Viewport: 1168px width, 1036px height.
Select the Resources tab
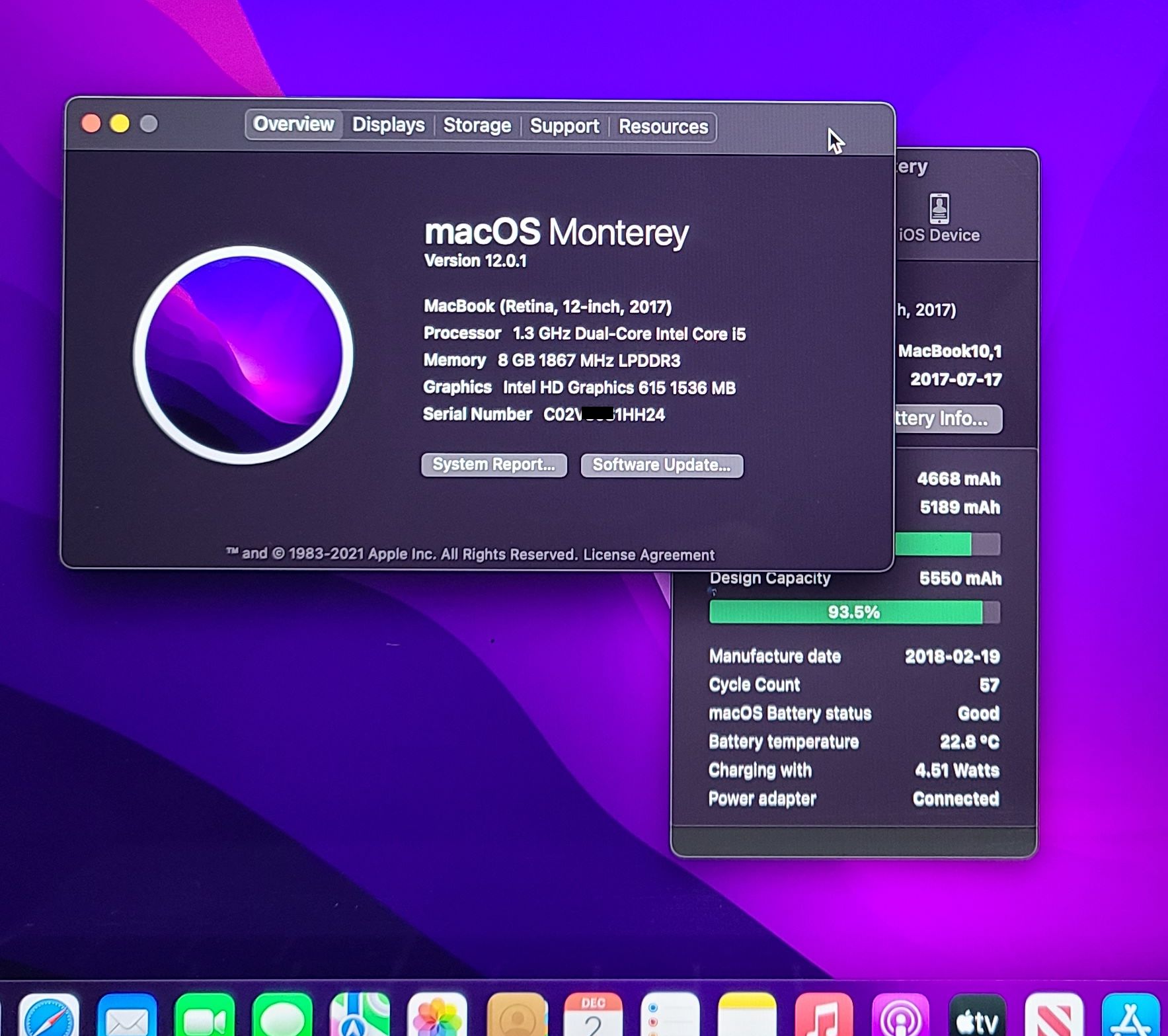coord(663,127)
